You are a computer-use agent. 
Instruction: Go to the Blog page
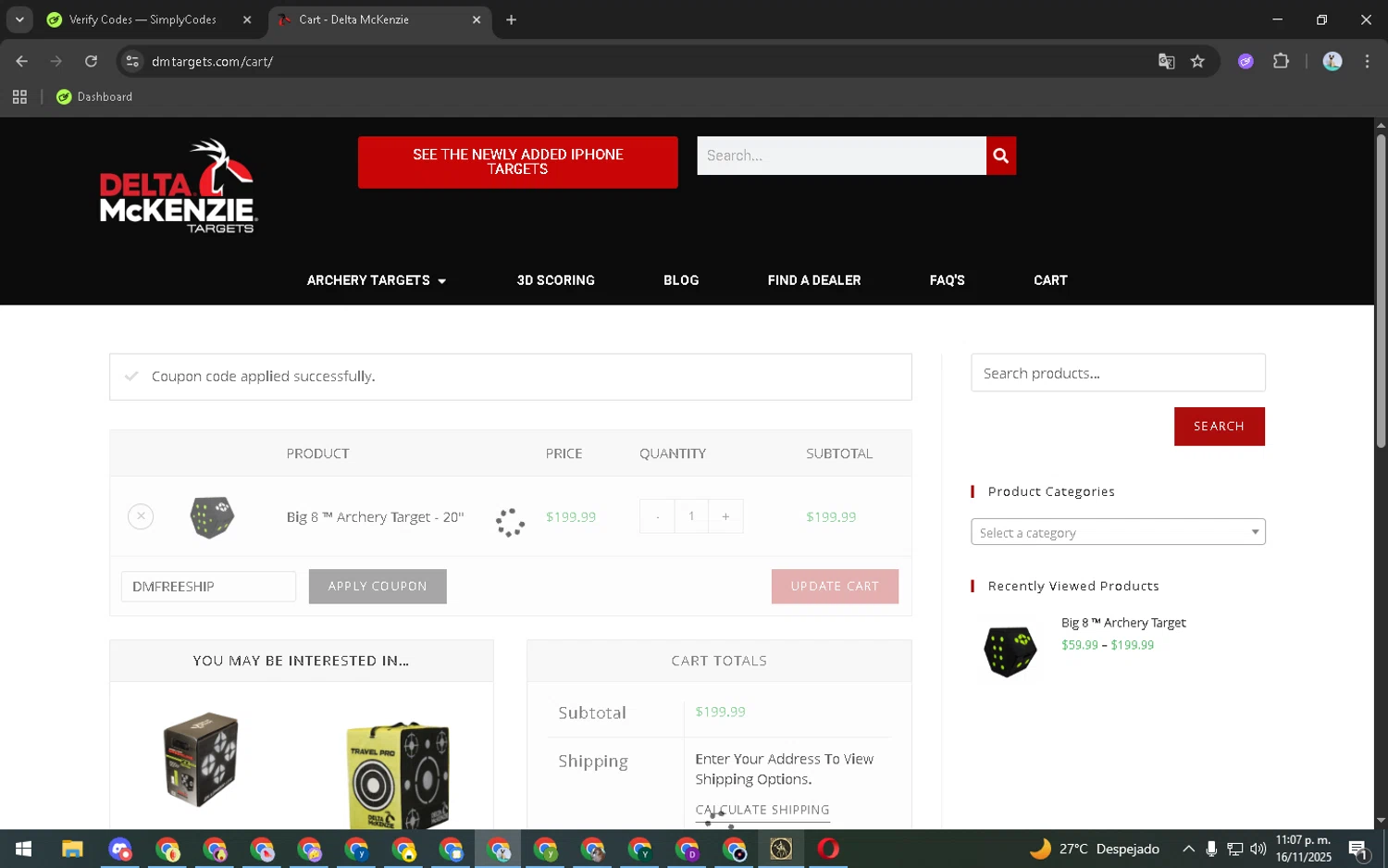tap(681, 280)
